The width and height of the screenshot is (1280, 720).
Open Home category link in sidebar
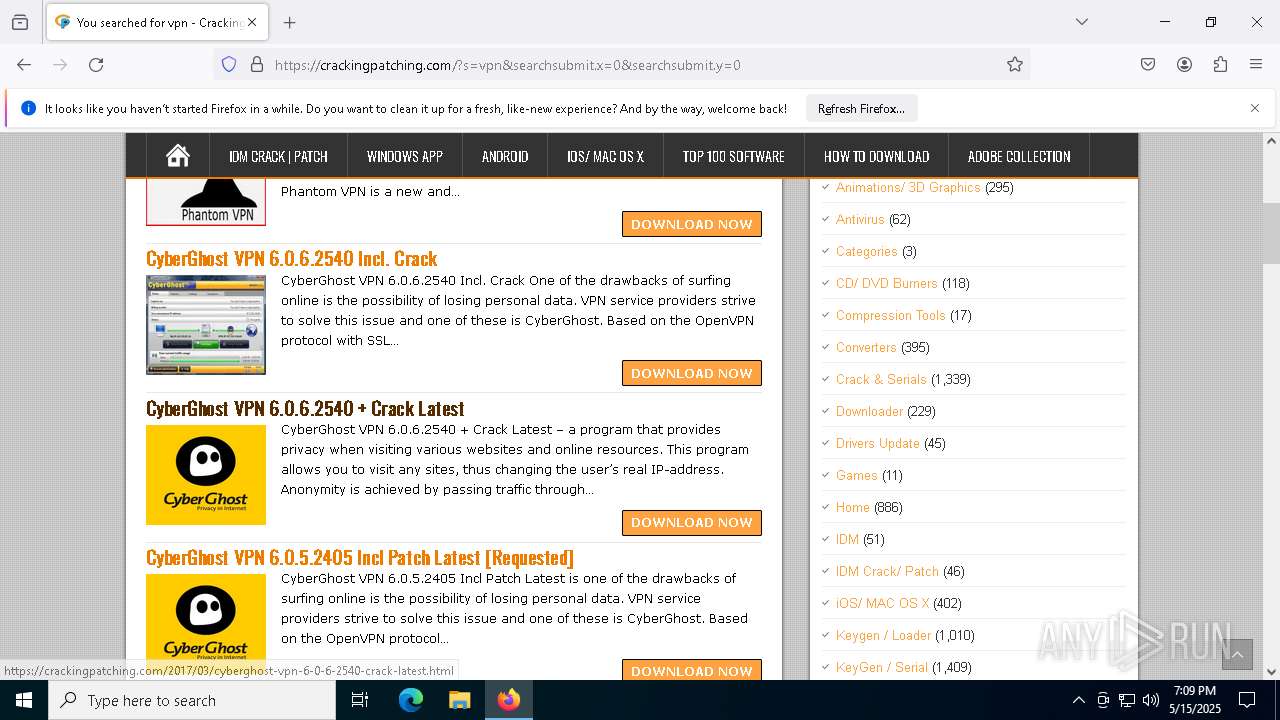pyautogui.click(x=853, y=507)
